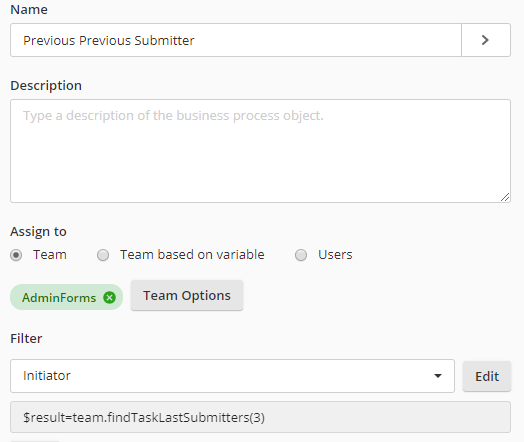Click the Users option label
Image resolution: width=524 pixels, height=442 pixels.
click(335, 255)
